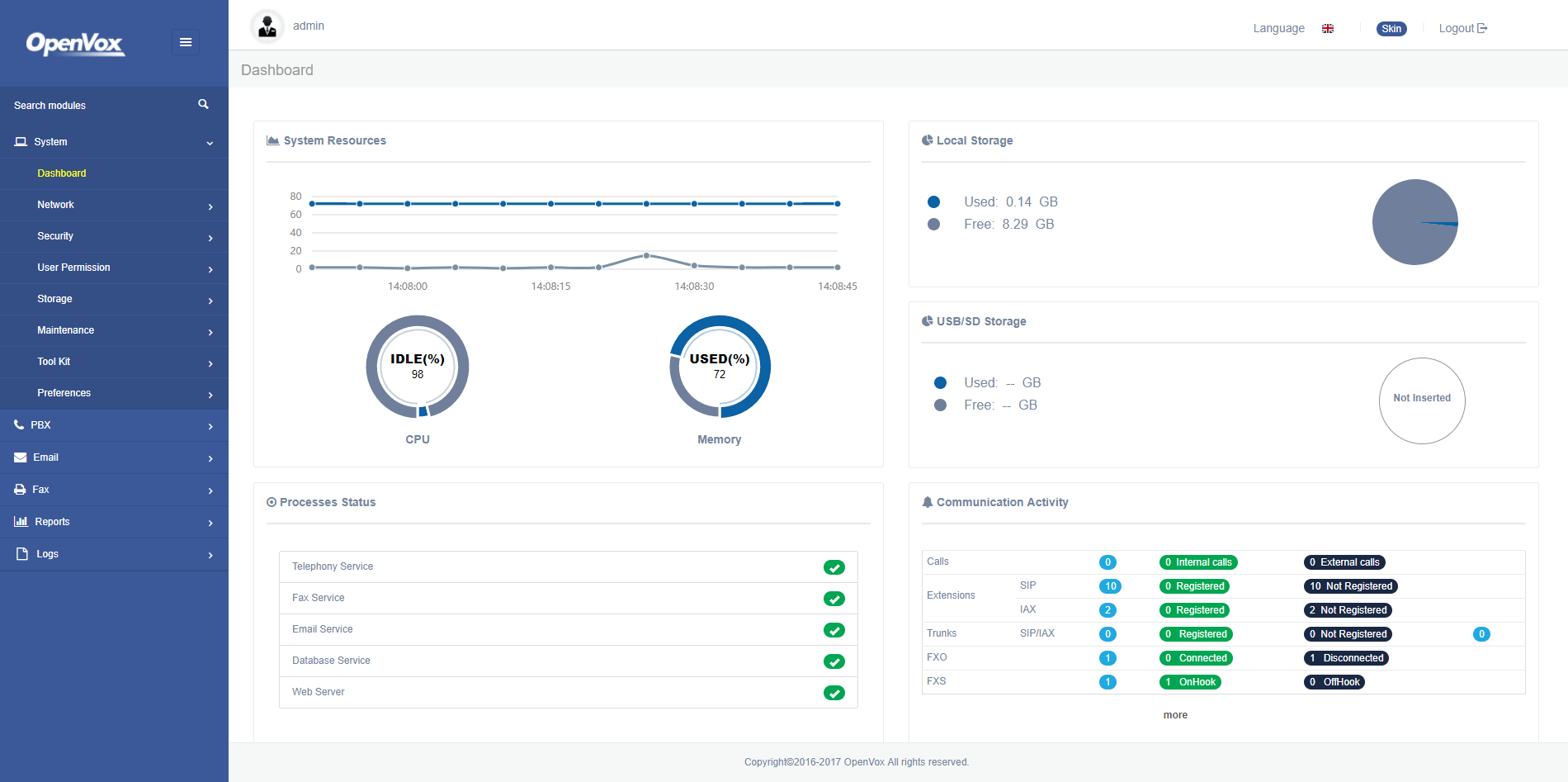The width and height of the screenshot is (1568, 782).
Task: Click the hamburger menu toggle icon
Action: click(186, 42)
